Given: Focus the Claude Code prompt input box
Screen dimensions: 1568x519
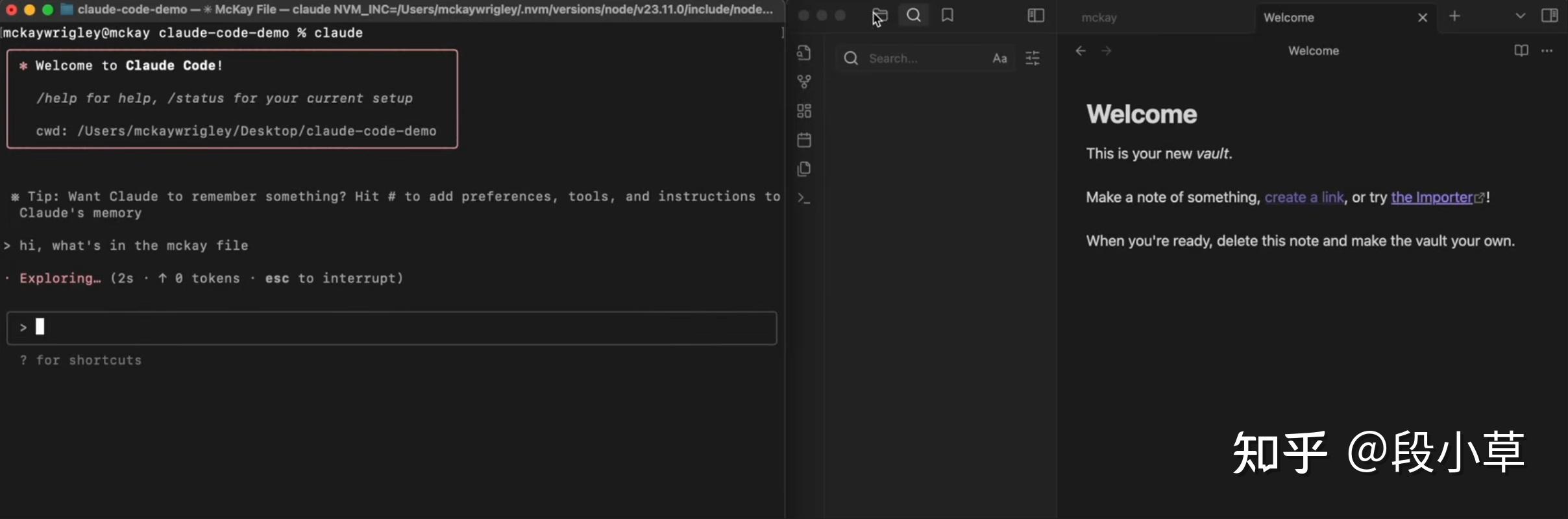Looking at the screenshot, I should click(x=391, y=328).
